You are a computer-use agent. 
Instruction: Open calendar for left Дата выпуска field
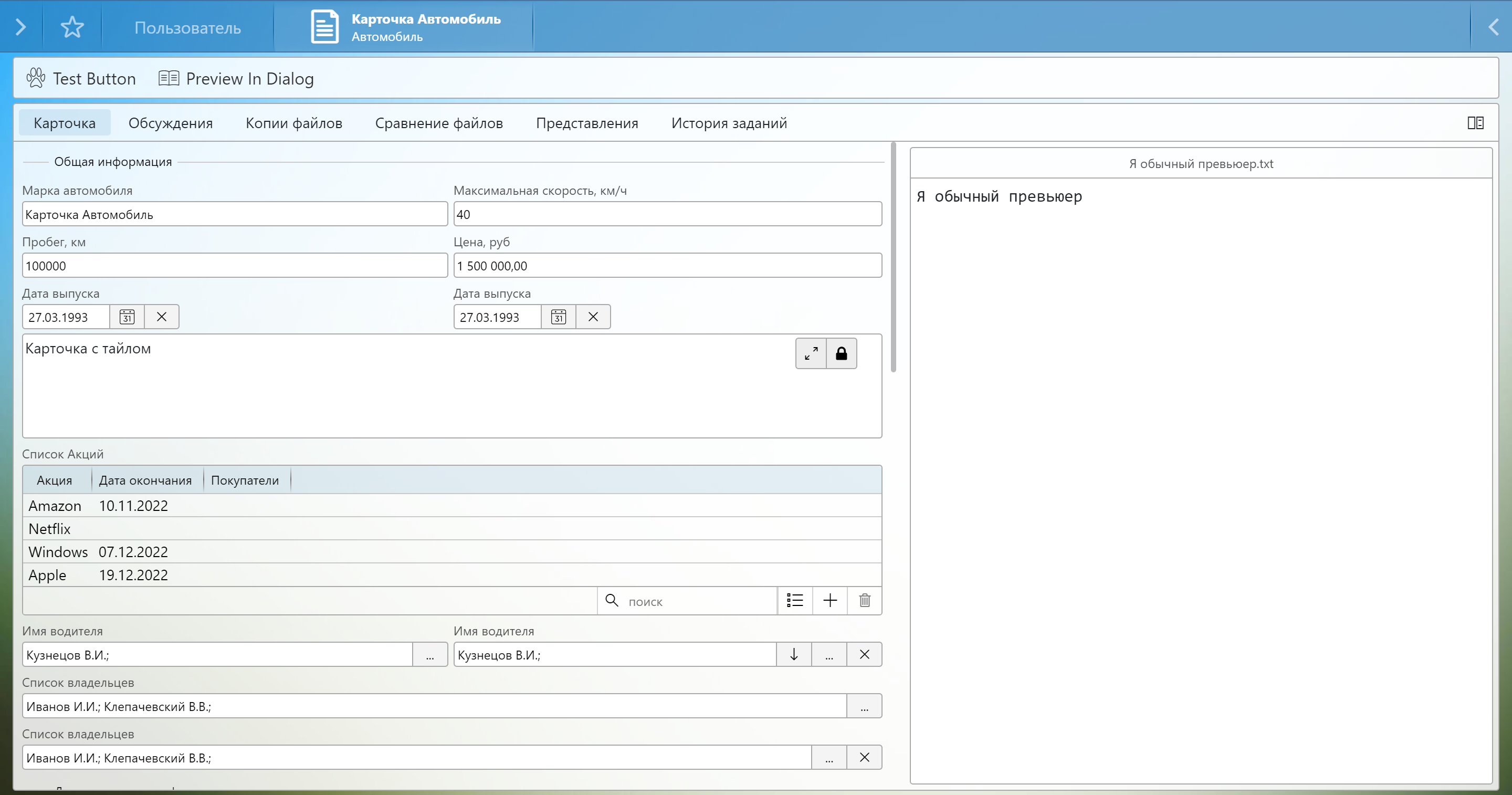pyautogui.click(x=127, y=317)
